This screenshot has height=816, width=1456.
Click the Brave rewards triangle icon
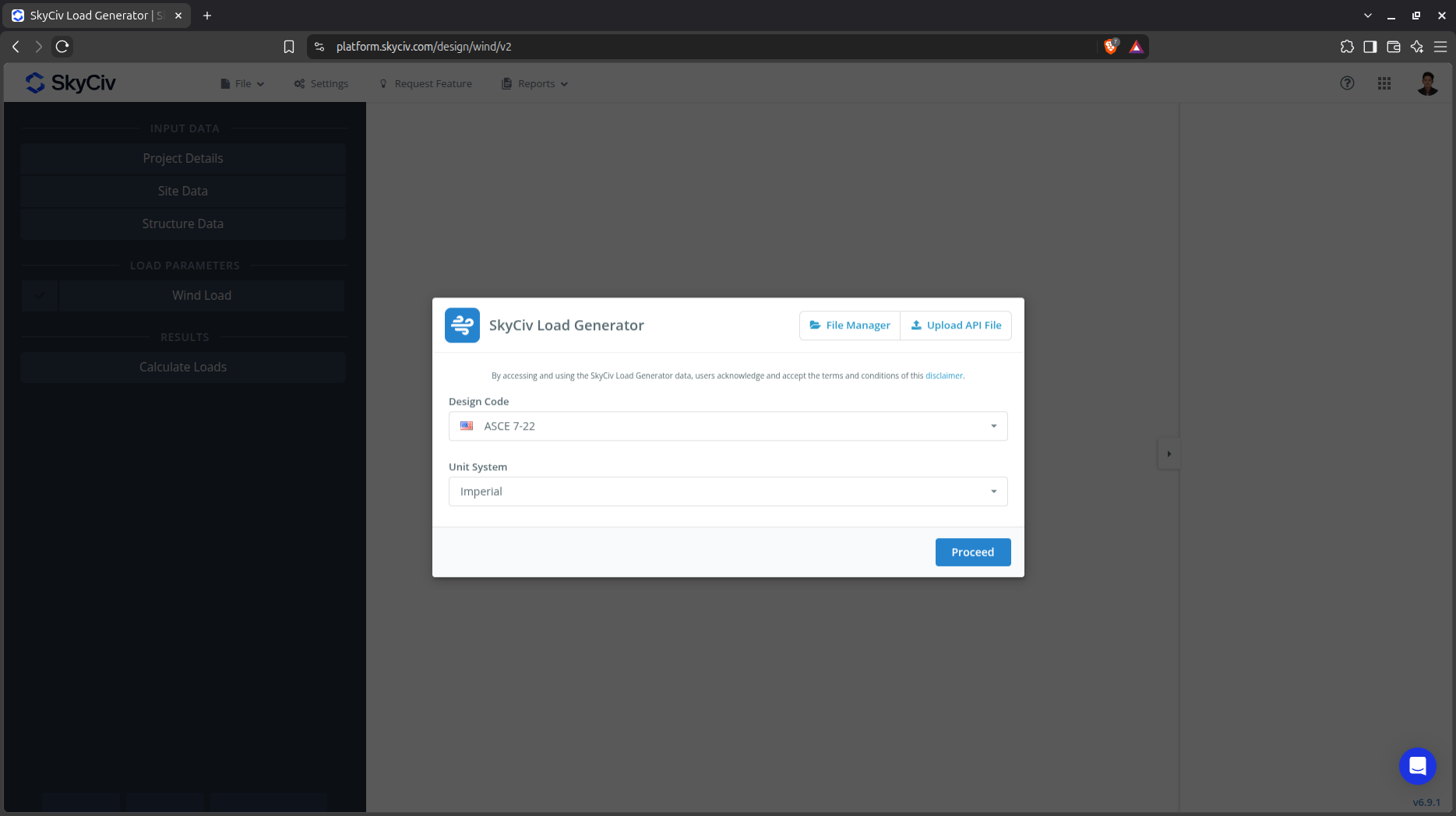click(1137, 47)
